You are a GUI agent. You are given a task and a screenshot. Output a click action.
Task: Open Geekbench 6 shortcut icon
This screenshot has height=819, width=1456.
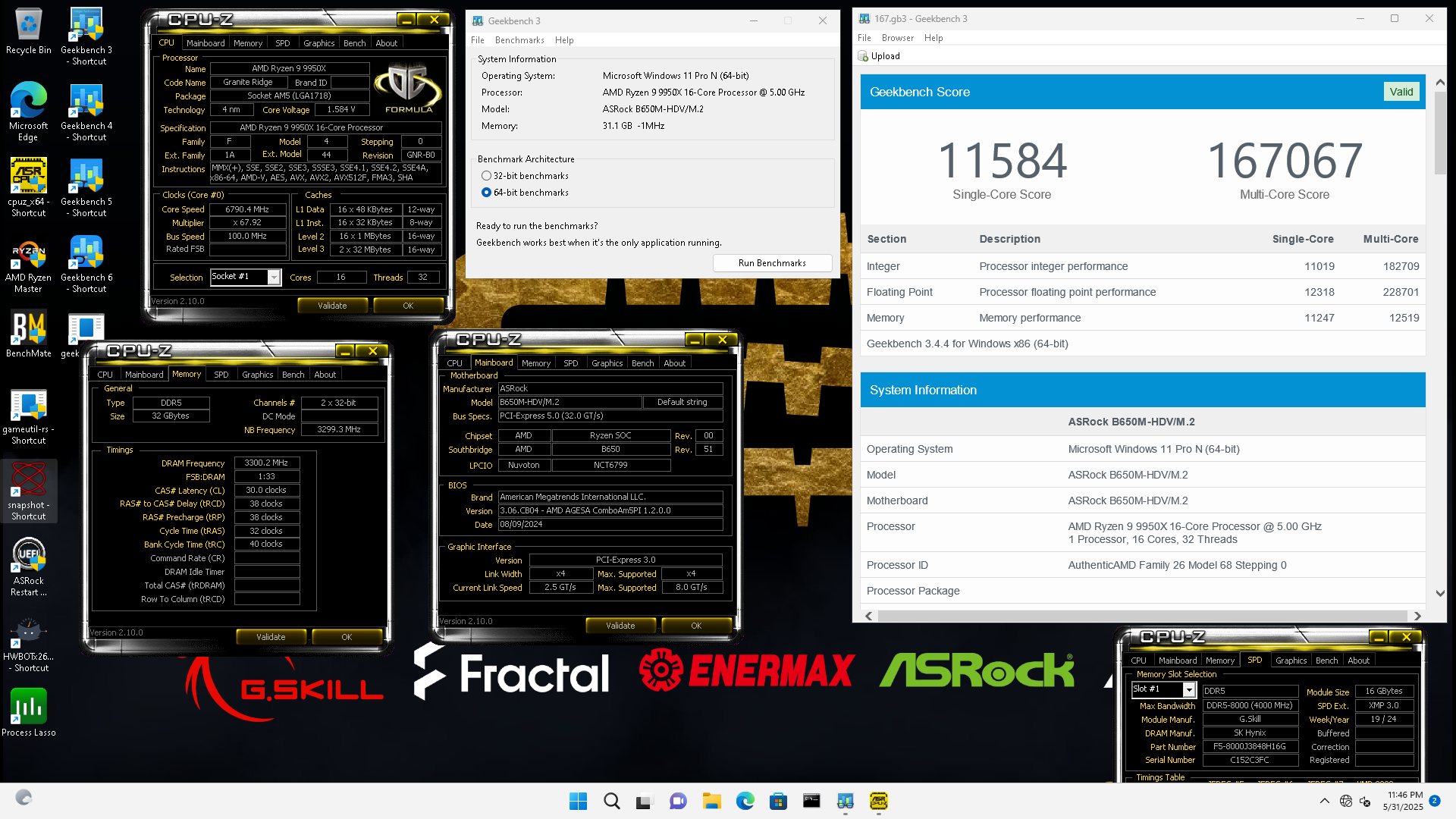pos(86,264)
